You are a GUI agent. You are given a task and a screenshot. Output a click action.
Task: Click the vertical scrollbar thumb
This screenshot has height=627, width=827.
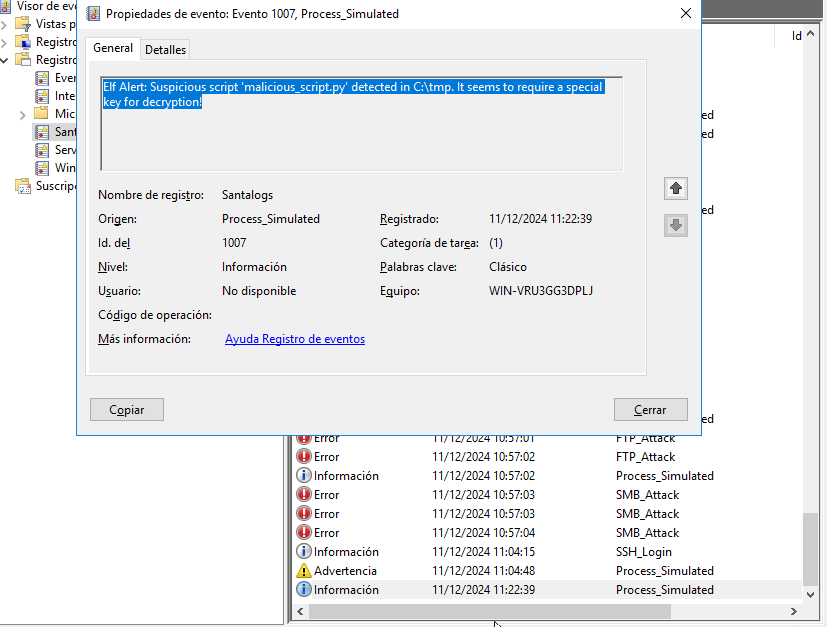click(x=811, y=549)
